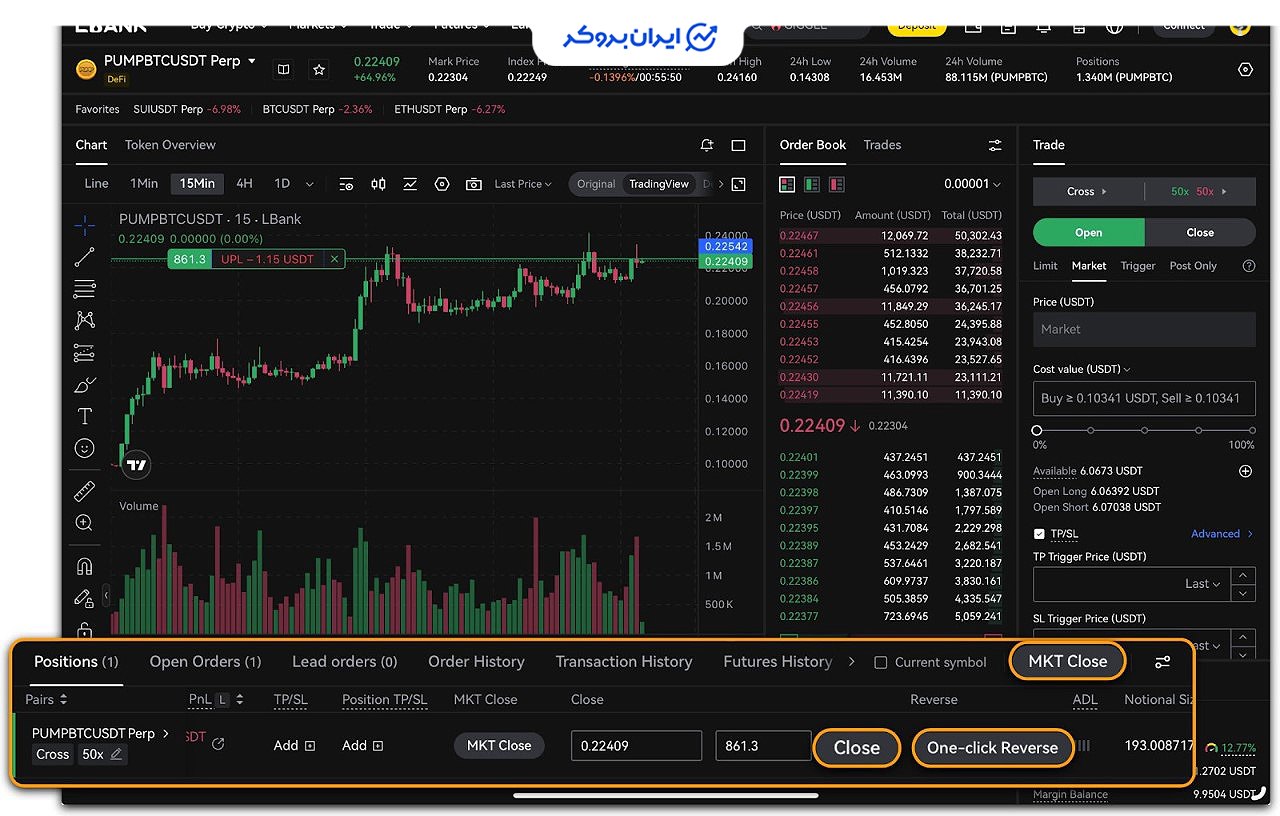Select the ruler measure tool
This screenshot has height=816, width=1280.
tap(85, 491)
